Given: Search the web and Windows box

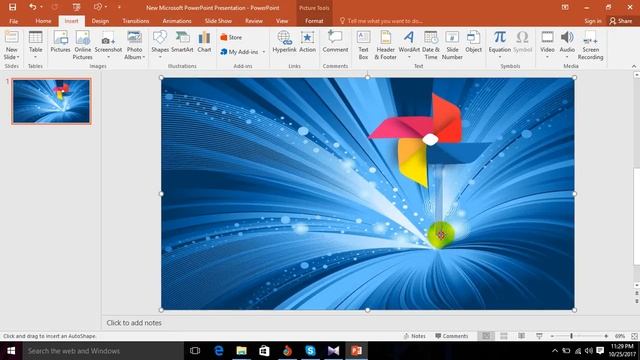Looking at the screenshot, I should click(103, 351).
